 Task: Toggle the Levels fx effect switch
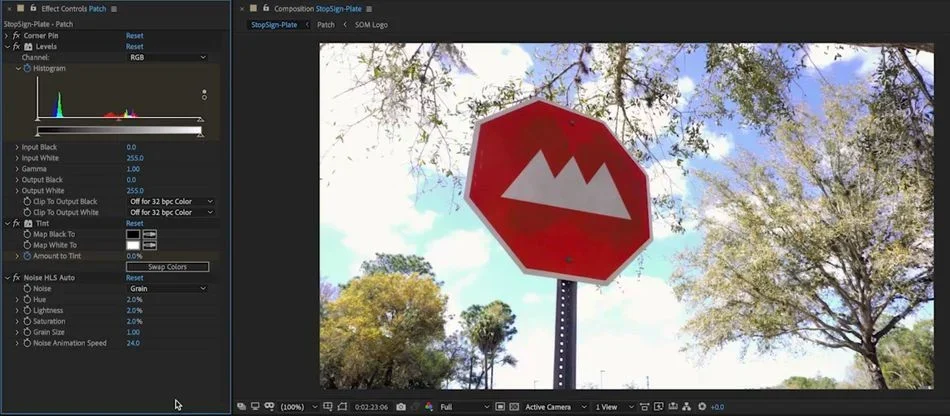[x=16, y=47]
